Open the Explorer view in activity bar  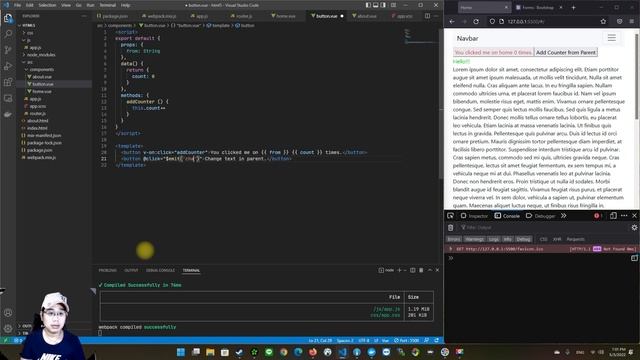click(8, 18)
